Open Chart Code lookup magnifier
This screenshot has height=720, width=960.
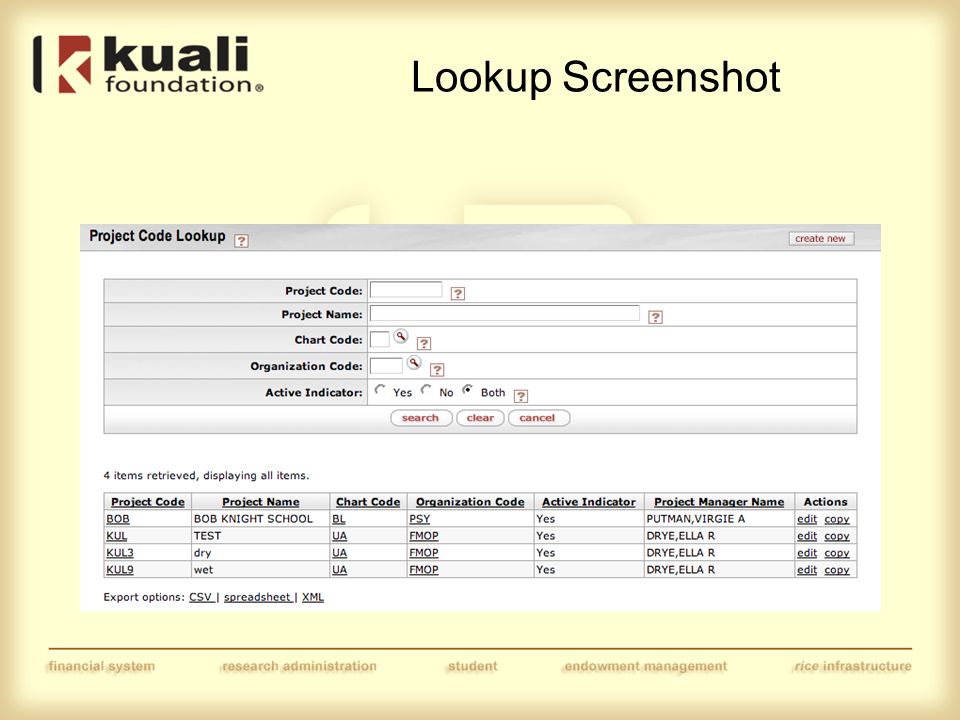[x=400, y=336]
